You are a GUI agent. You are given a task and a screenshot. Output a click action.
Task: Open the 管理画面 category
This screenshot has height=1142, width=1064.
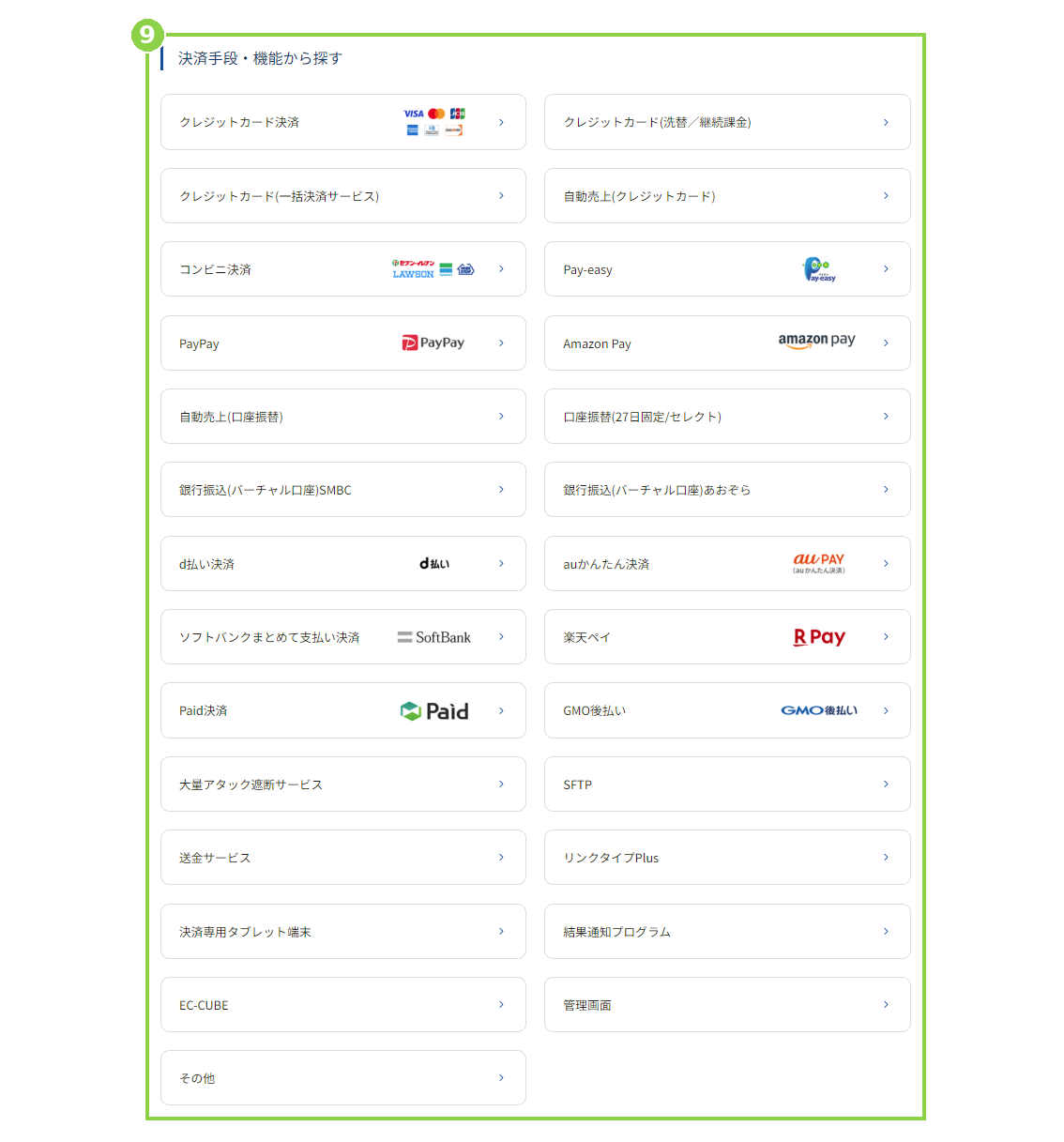pyautogui.click(x=727, y=1005)
